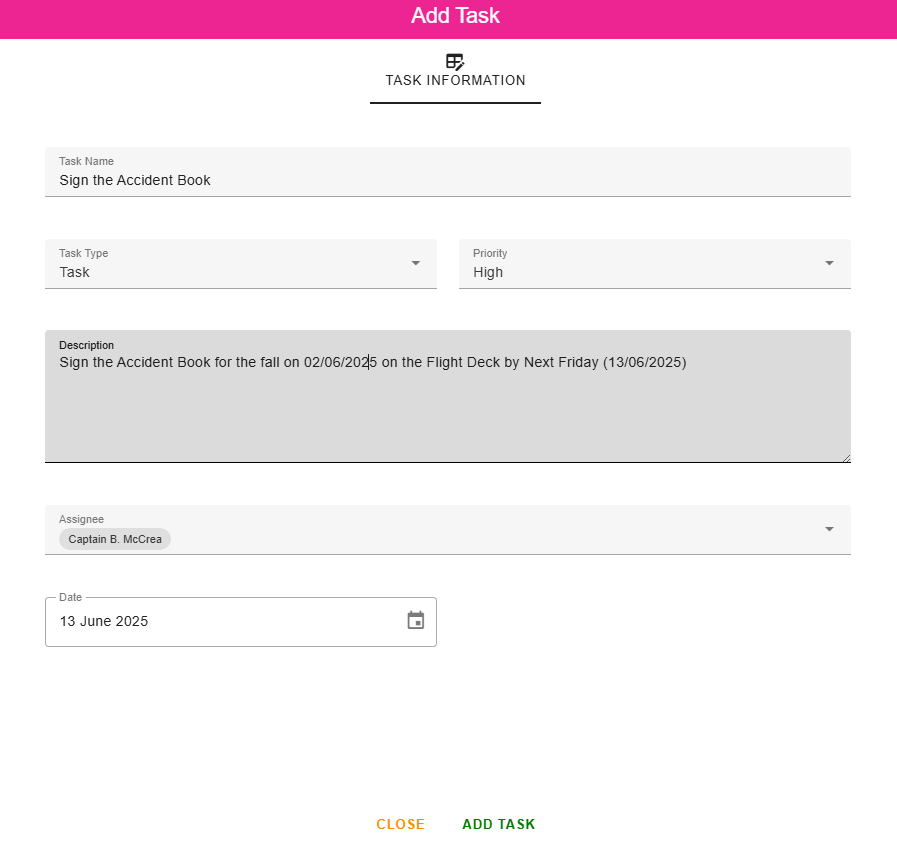
Task: Click the Task Information tab icon
Action: (455, 61)
